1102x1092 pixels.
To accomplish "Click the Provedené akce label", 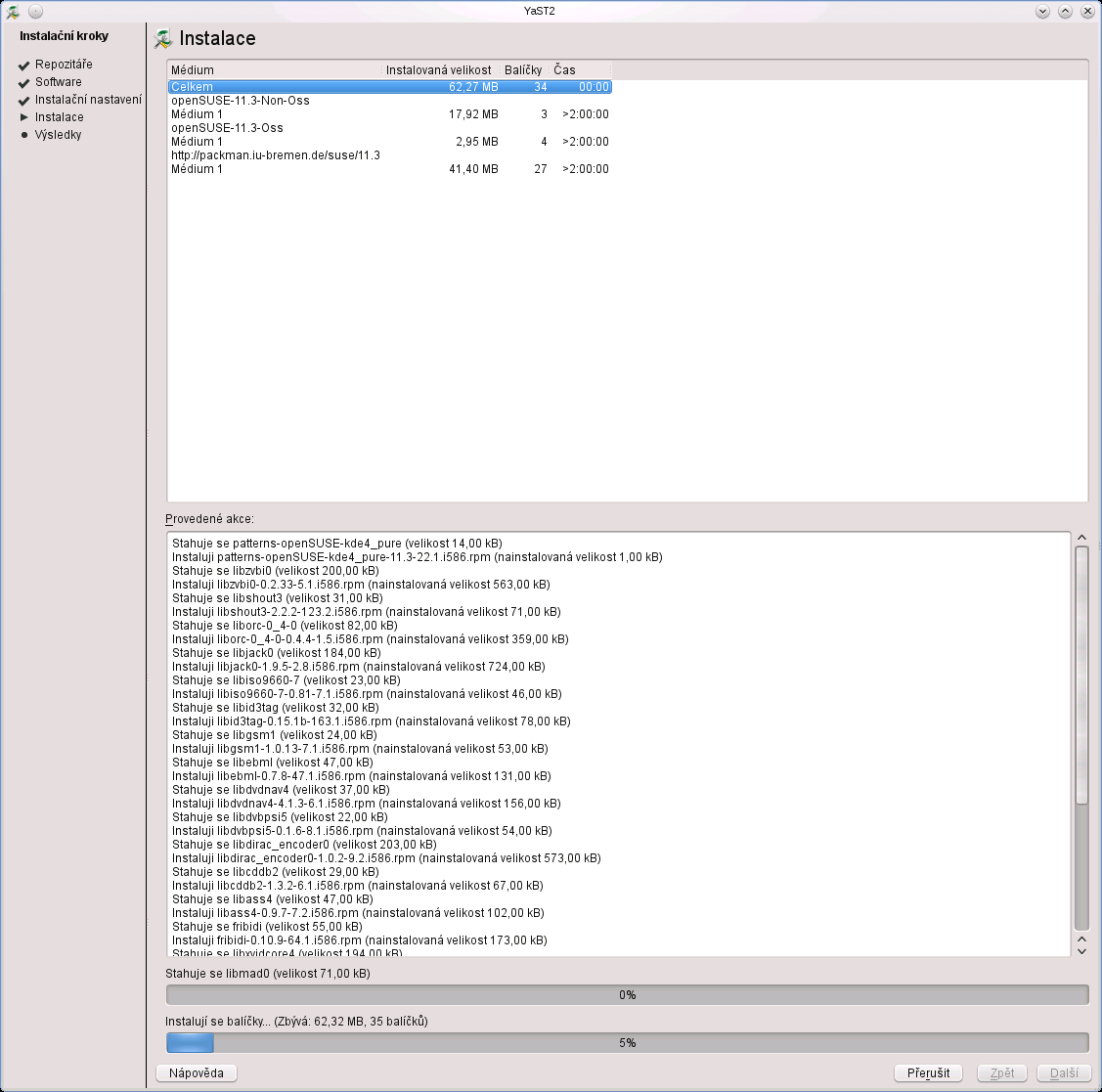I will [x=209, y=519].
